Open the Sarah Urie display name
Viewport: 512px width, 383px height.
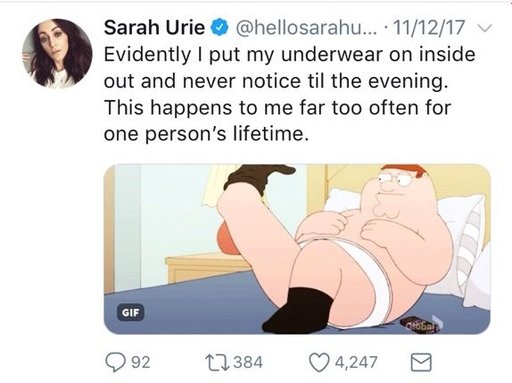154,27
